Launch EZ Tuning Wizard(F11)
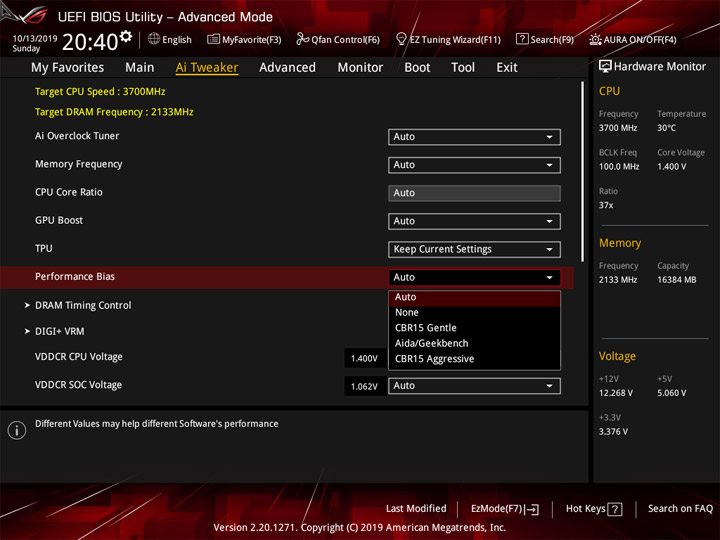 pyautogui.click(x=448, y=39)
